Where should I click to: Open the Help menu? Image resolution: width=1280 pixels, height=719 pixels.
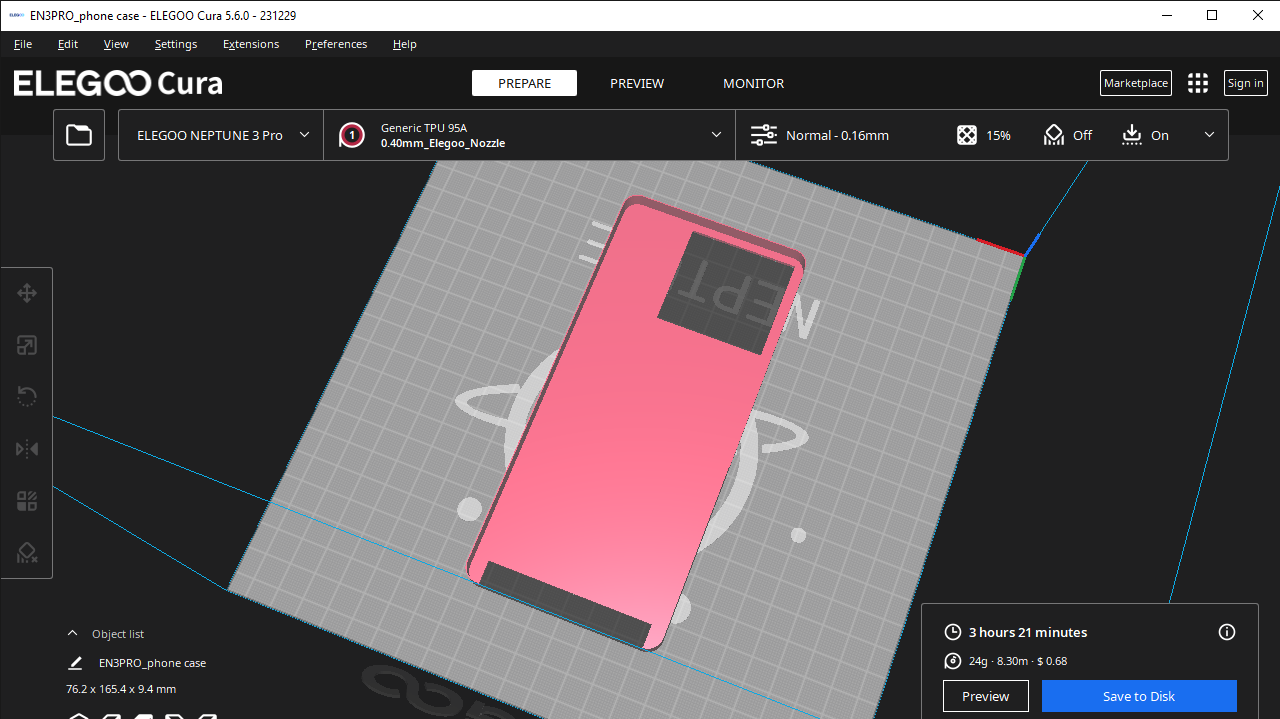[x=405, y=44]
